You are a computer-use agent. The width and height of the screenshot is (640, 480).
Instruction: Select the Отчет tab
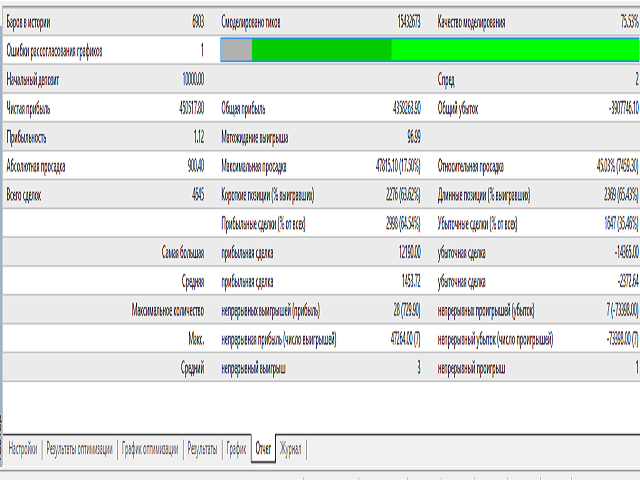coord(263,449)
